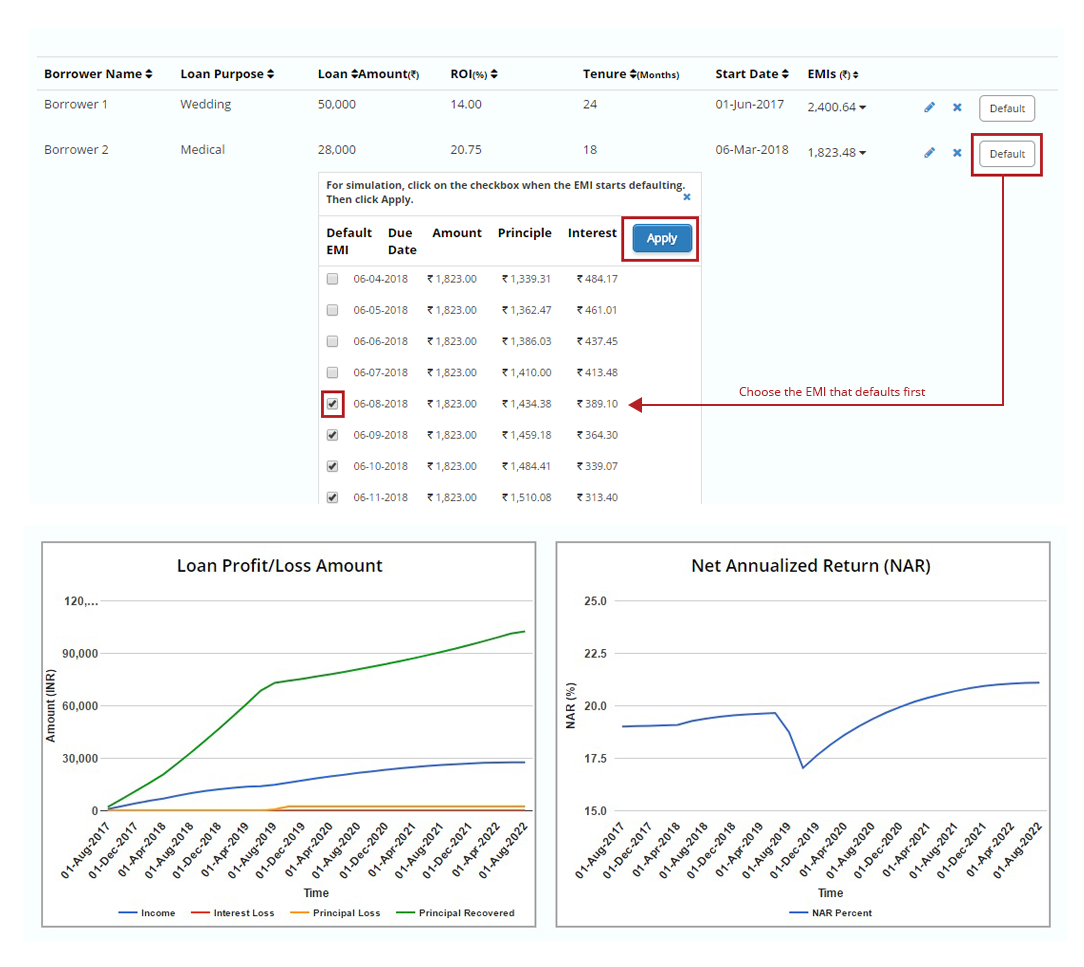Tick the 06-07-2018 EMI checkbox
1084x967 pixels.
(333, 373)
